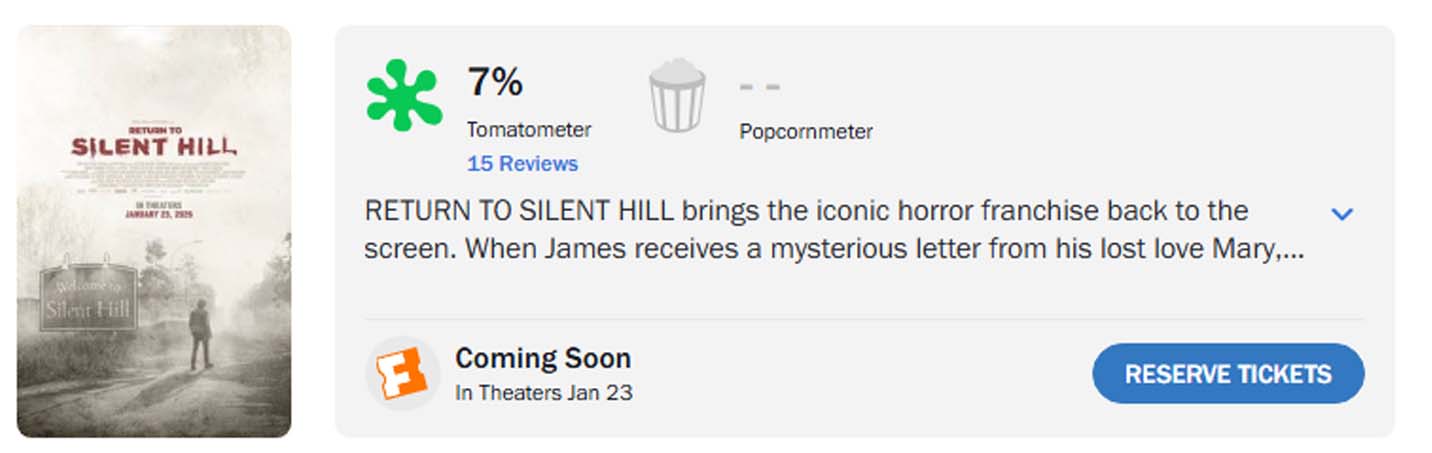Open the Return to Silent Hill poster
This screenshot has width=1432, height=453.
point(154,231)
